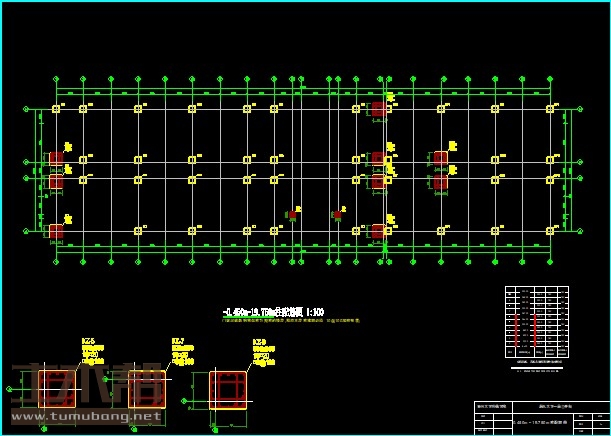
Task: Click the leftmost top grid axis bubble
Action: coord(56,77)
